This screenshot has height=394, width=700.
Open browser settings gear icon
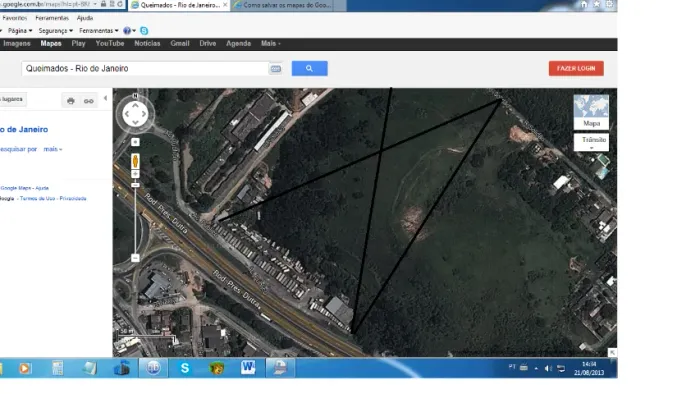[x=609, y=4]
